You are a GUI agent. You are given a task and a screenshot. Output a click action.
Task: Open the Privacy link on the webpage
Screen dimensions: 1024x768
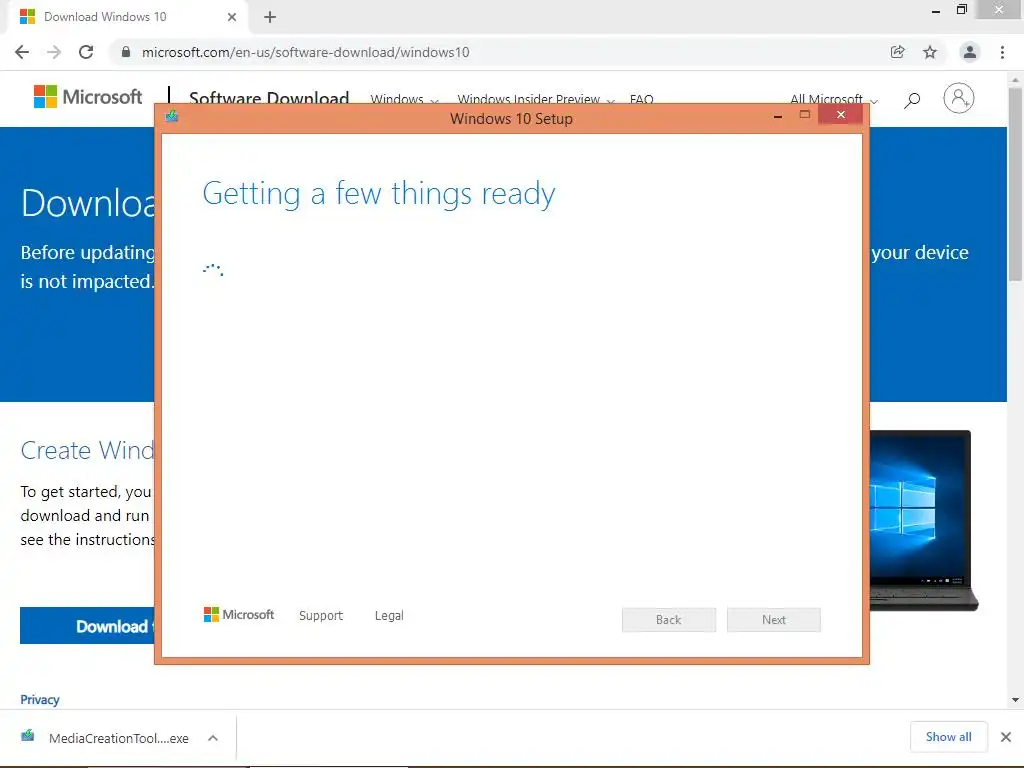(40, 699)
